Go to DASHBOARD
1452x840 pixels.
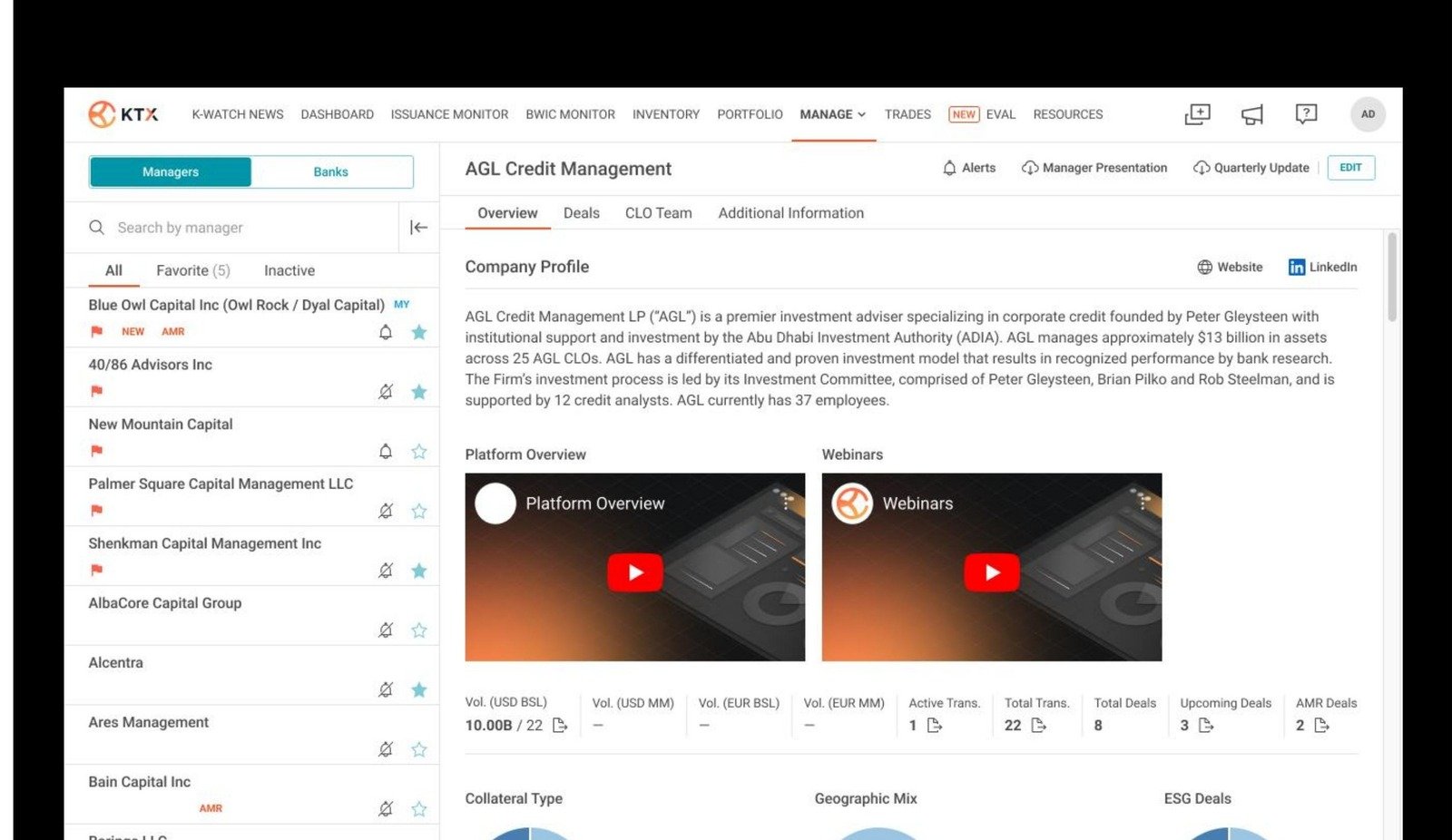pos(338,114)
